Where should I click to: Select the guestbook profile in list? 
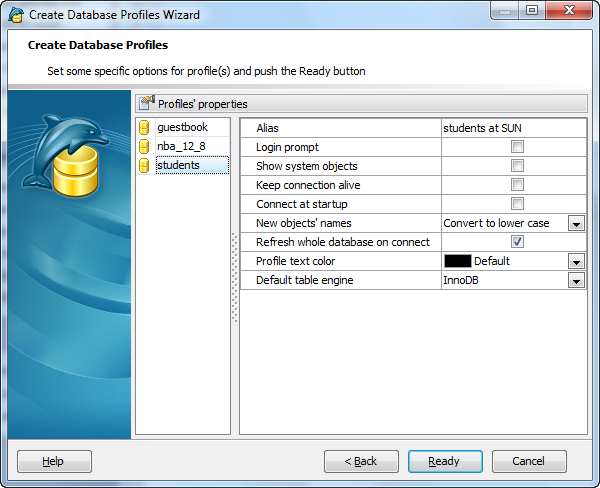click(182, 128)
